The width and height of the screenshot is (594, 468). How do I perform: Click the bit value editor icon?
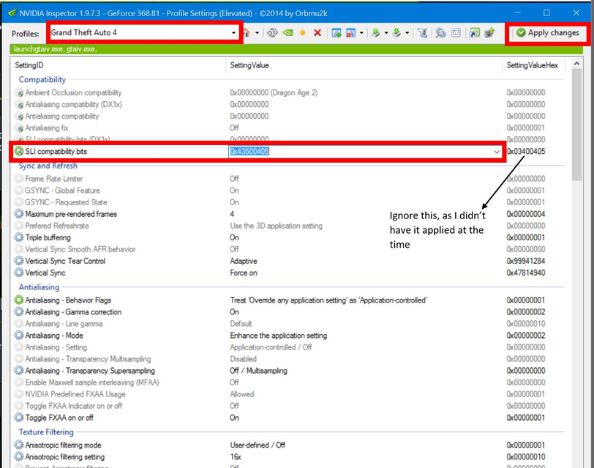coord(456,33)
